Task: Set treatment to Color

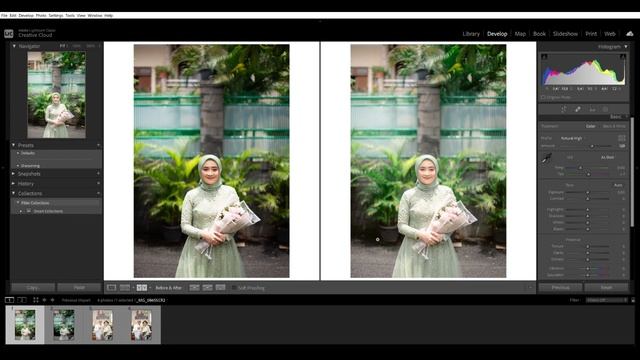Action: [x=591, y=126]
